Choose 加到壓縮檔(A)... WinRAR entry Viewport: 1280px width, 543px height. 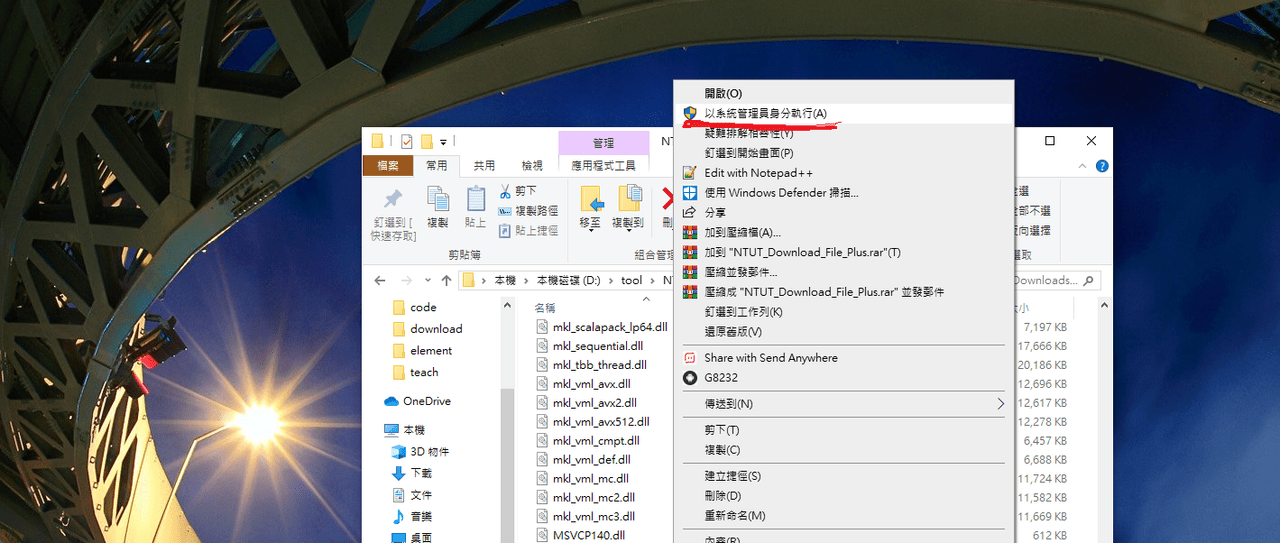pyautogui.click(x=845, y=232)
